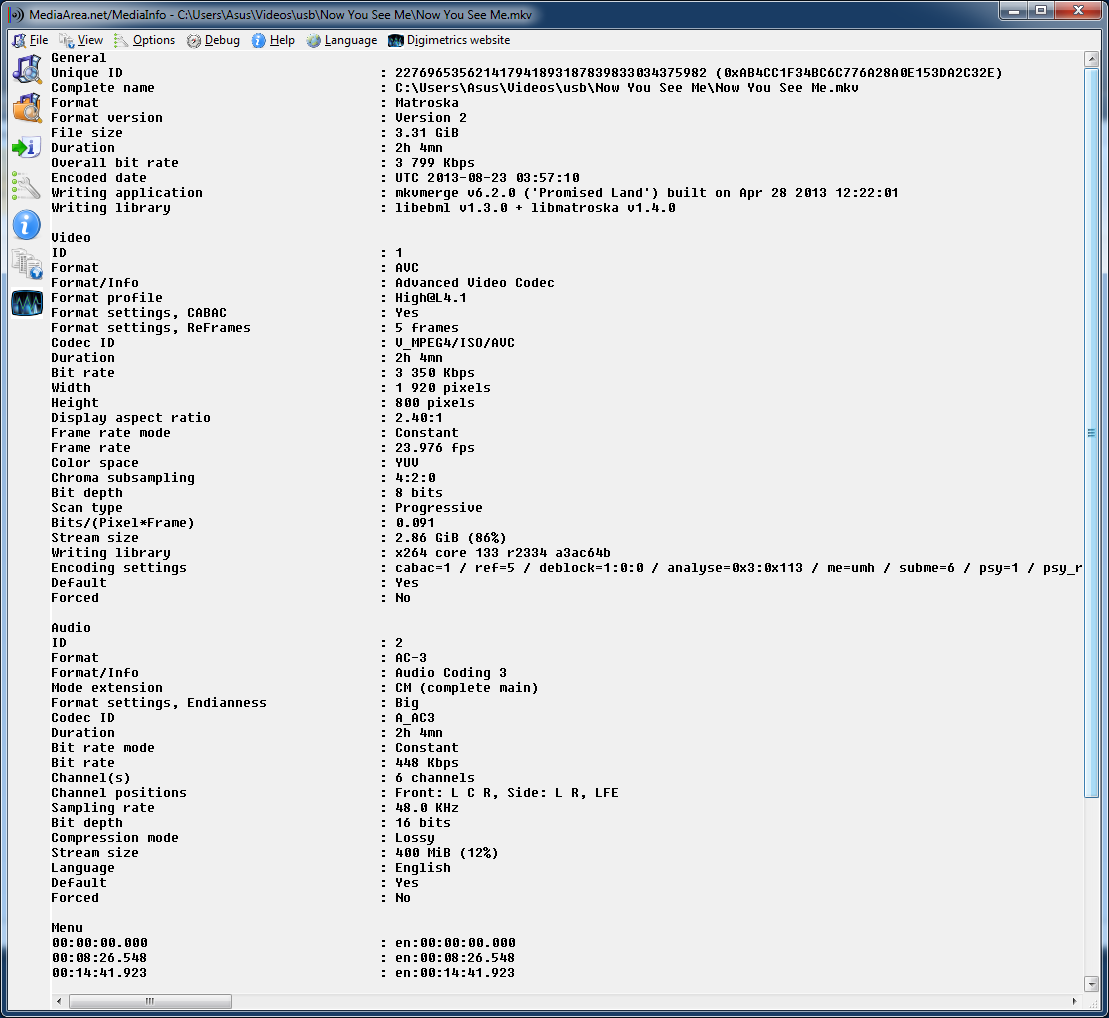Viewport: 1109px width, 1018px height.
Task: Click the '3.31 GiB' file size value
Action: click(426, 133)
